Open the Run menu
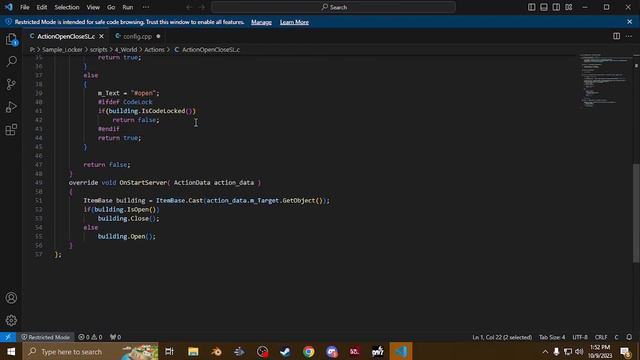The height and width of the screenshot is (360, 640). 128,7
